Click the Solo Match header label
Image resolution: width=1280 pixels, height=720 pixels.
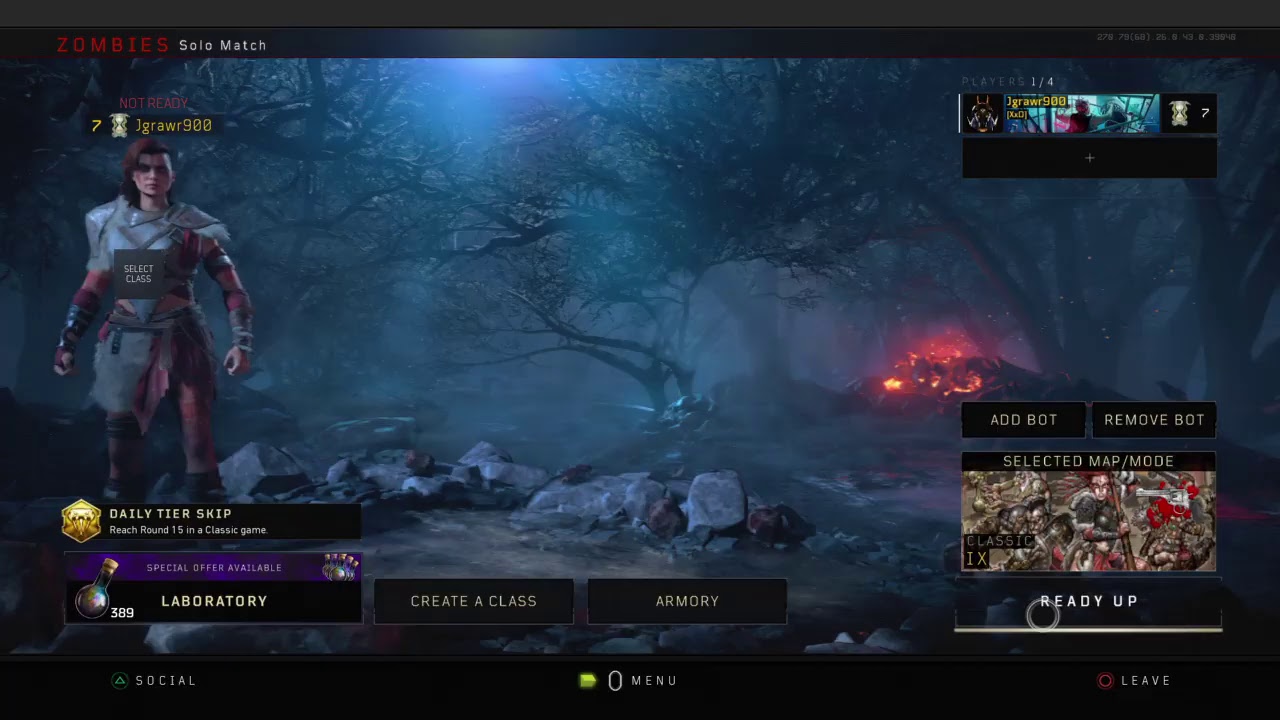click(223, 45)
